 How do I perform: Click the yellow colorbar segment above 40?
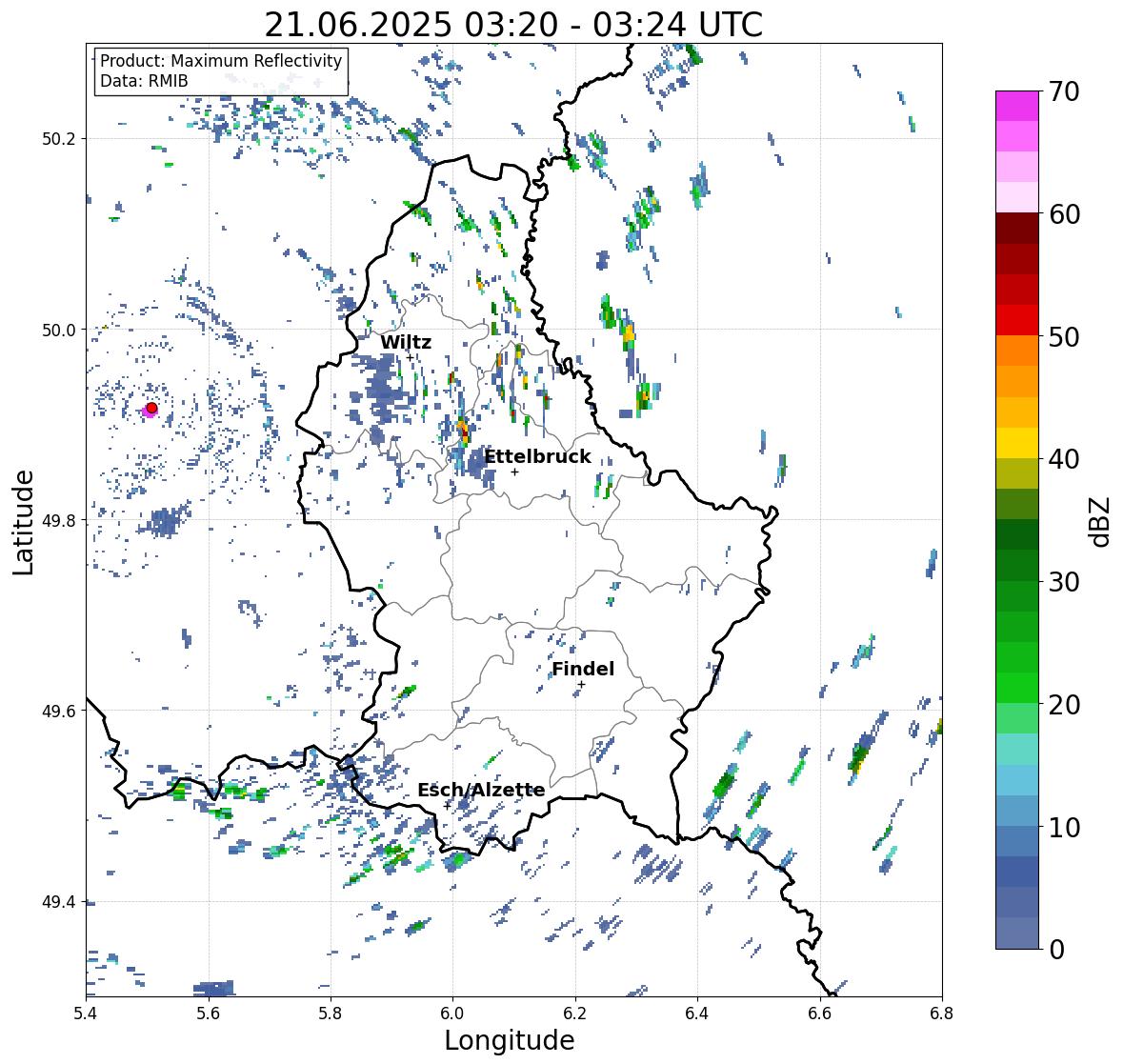coord(1017,443)
